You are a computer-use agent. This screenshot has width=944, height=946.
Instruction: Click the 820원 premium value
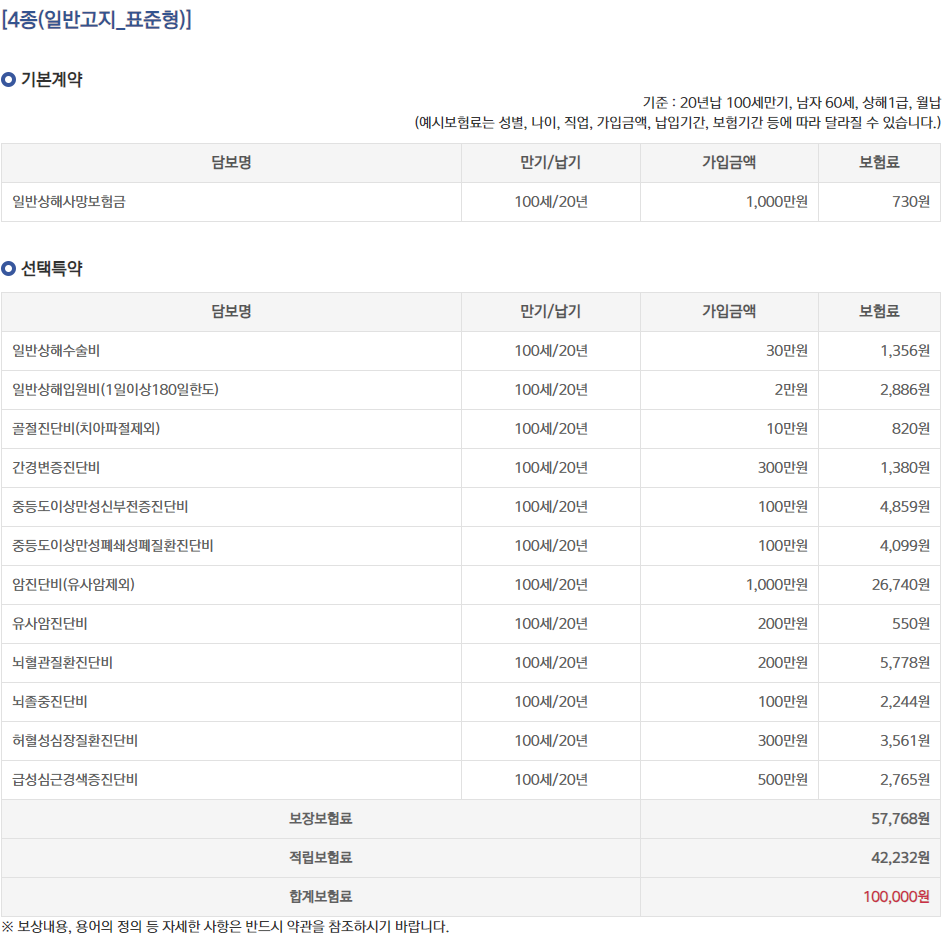click(x=911, y=428)
